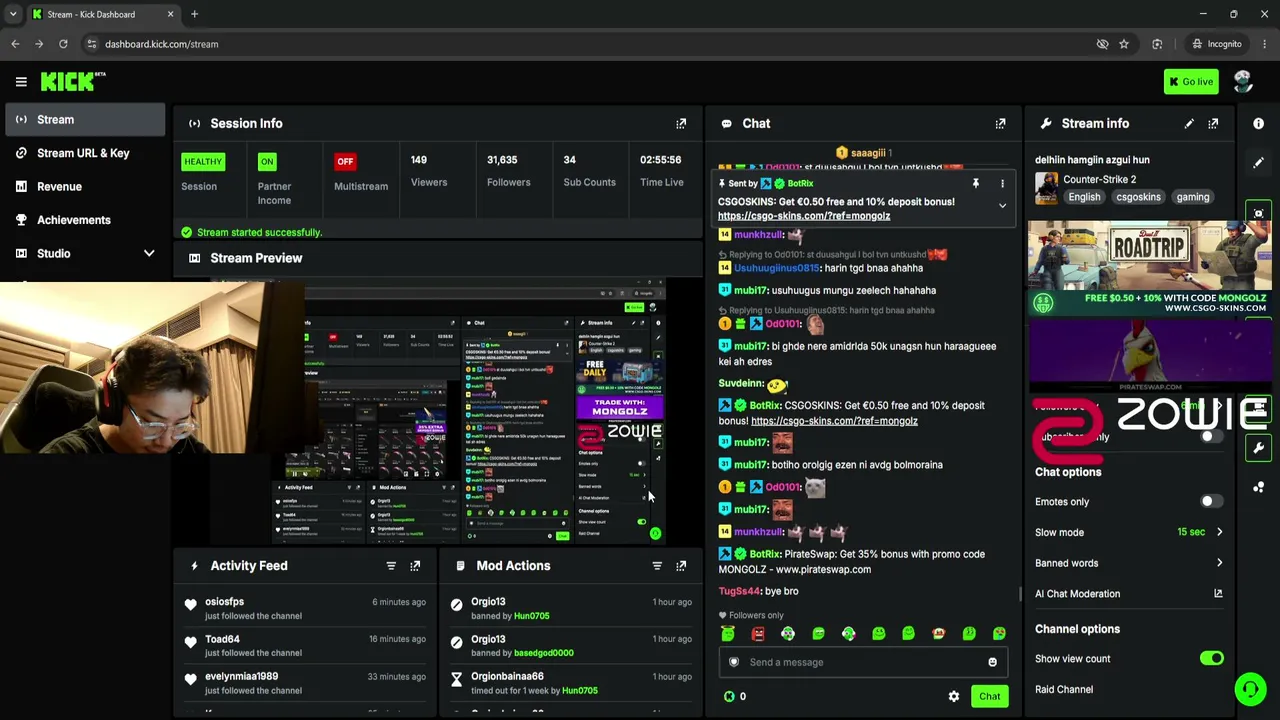Click the Roadtrip CSGO-Skins banner
This screenshot has width=1280, height=720.
[x=1149, y=268]
